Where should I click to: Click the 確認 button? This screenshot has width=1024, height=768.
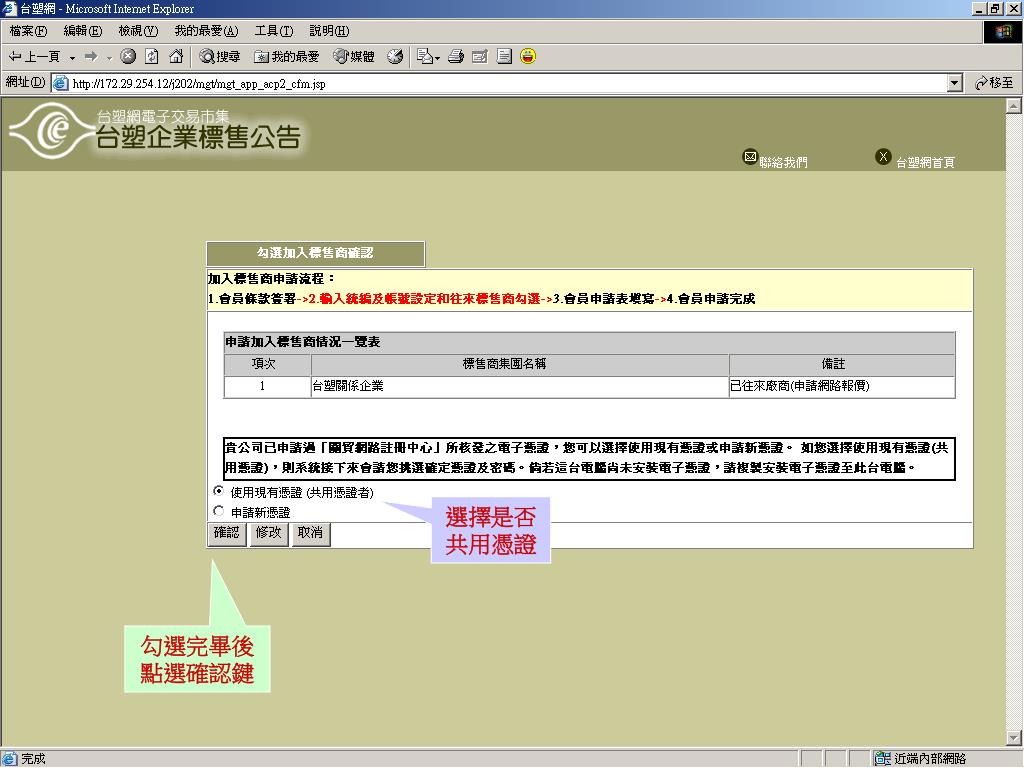pos(227,534)
